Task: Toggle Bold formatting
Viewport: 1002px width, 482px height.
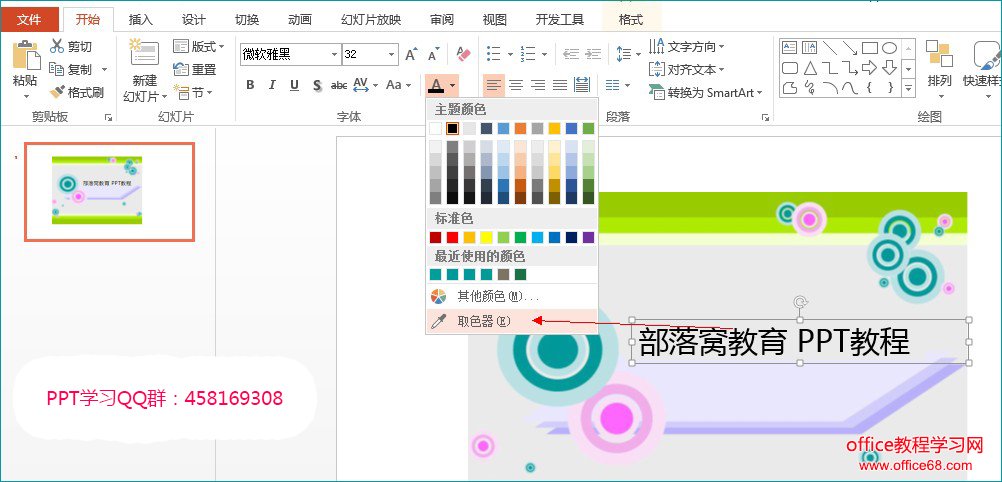Action: click(250, 85)
